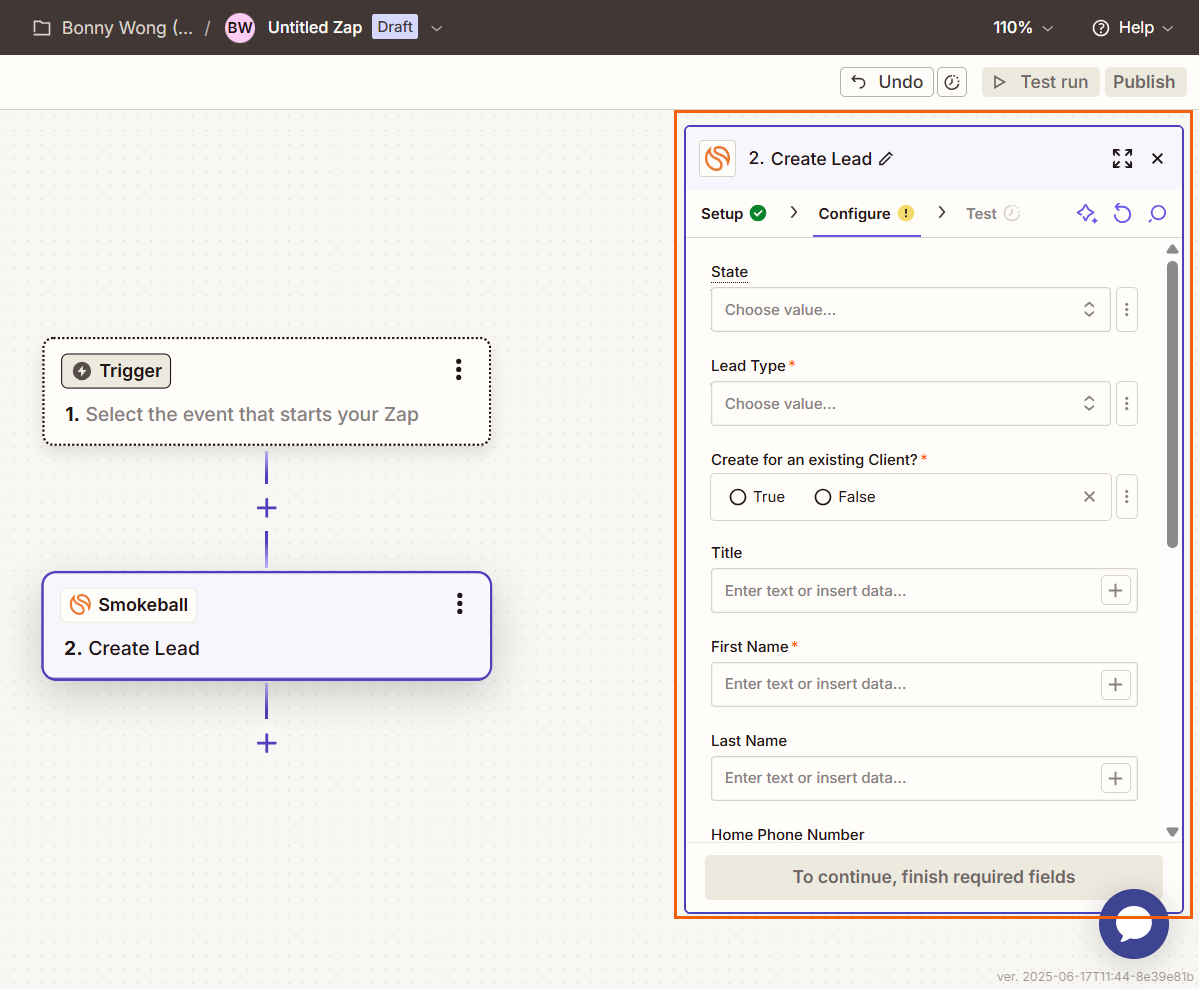This screenshot has height=989, width=1199.
Task: Open the version history clock icon
Action: click(x=952, y=82)
